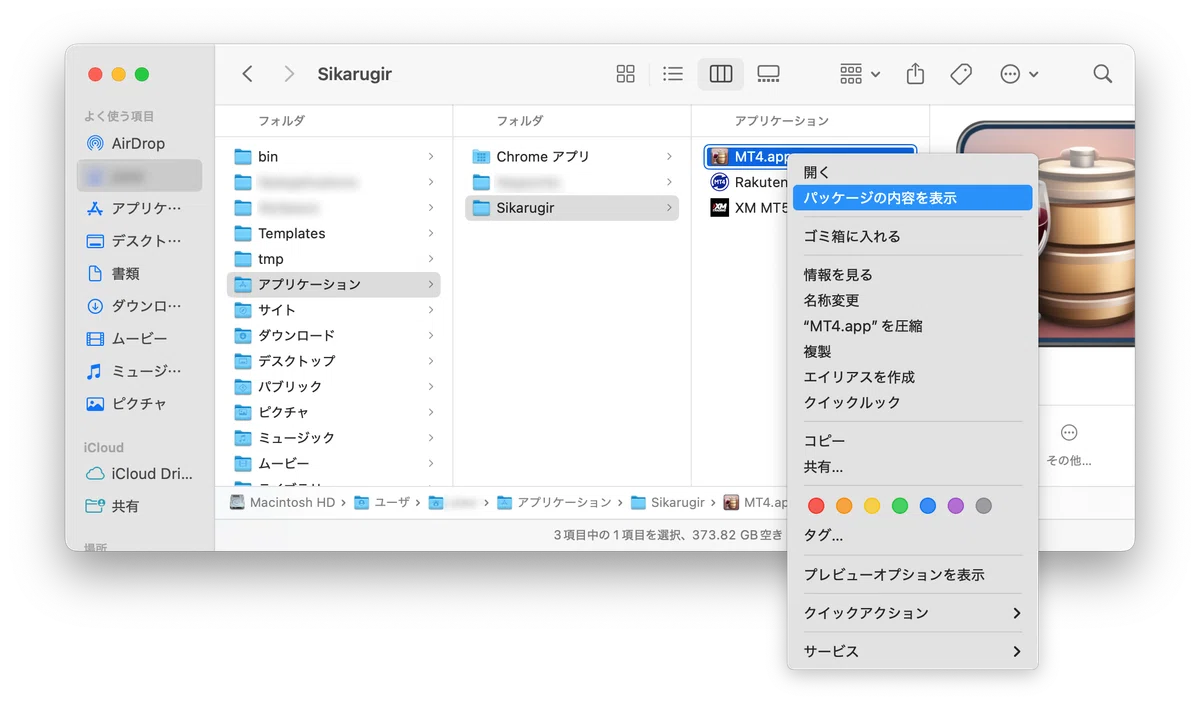Open the サービス submenu
1200x701 pixels.
[x=912, y=651]
